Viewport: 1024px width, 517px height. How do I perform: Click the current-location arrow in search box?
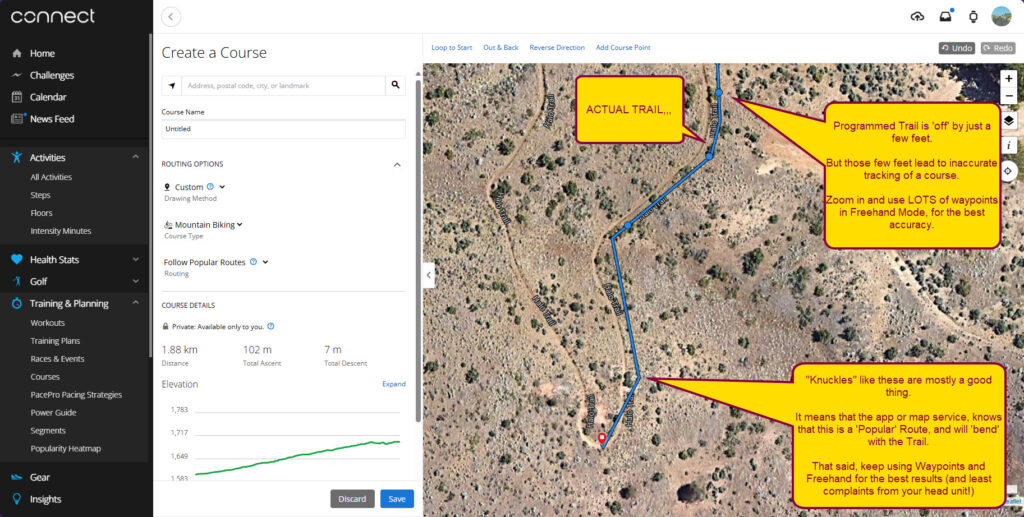(x=172, y=86)
